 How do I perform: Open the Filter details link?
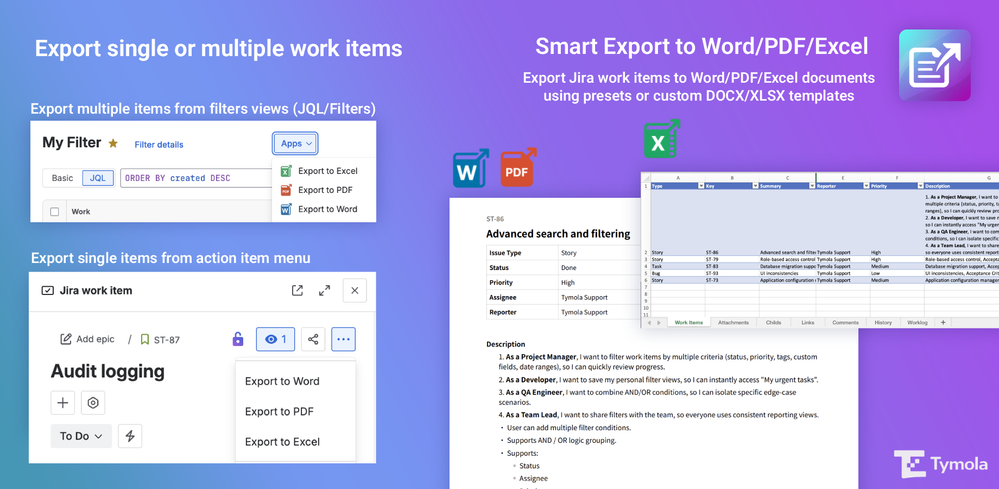click(159, 145)
